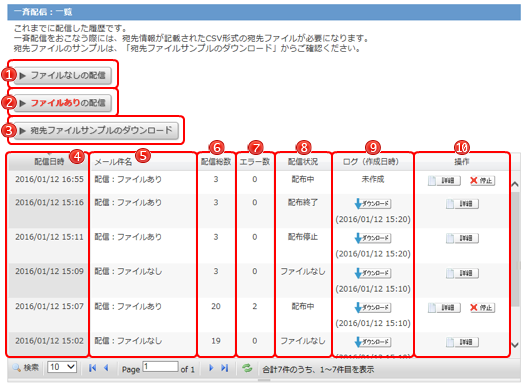Open the rows-per-page dropdown showing 10

(62, 367)
